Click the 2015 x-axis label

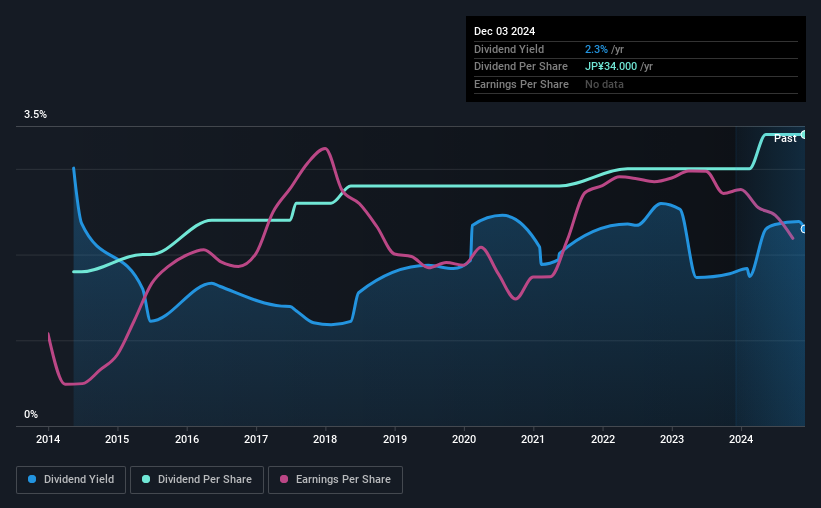pos(117,439)
